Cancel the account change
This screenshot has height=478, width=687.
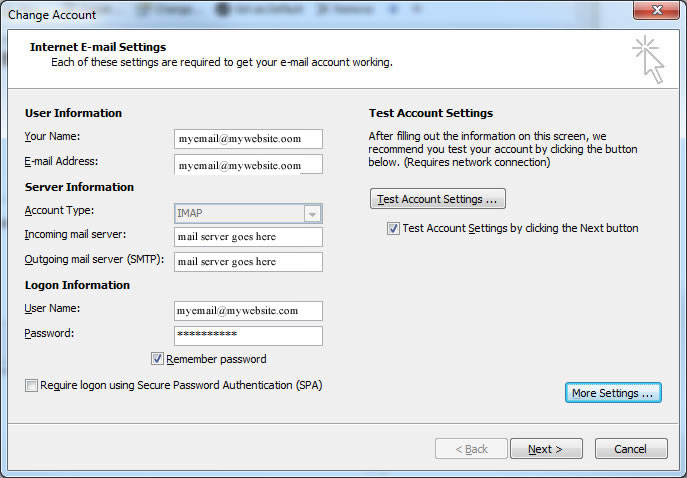coord(630,449)
